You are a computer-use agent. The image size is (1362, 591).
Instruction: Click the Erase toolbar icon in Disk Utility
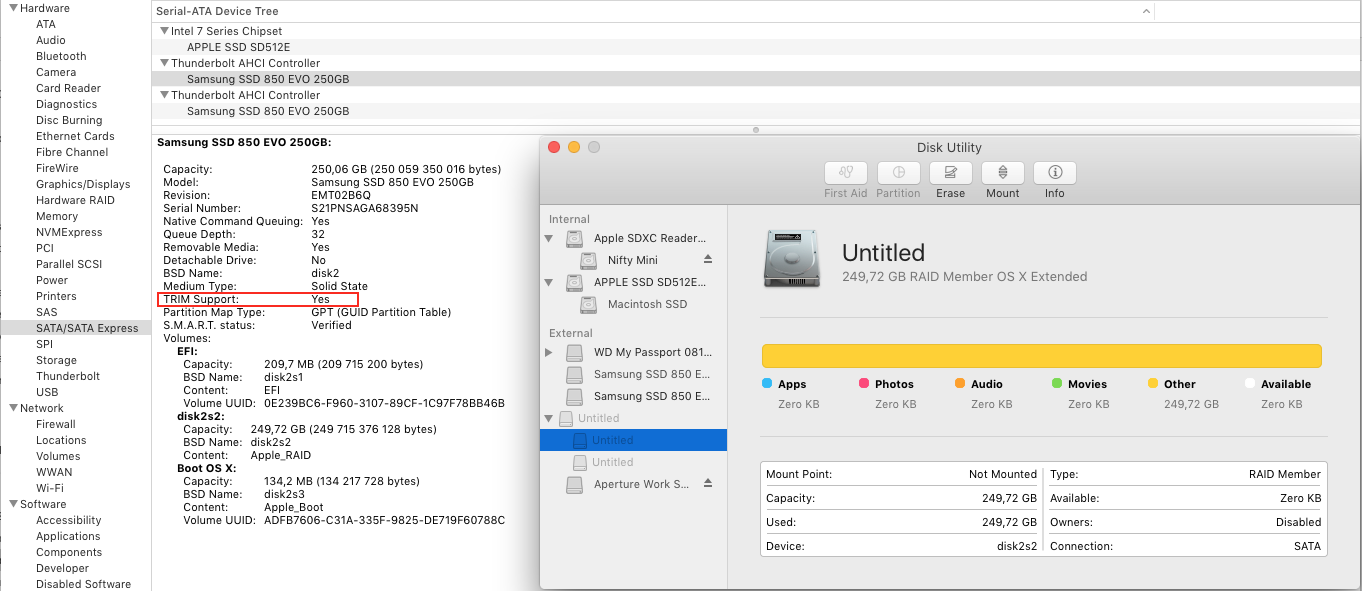950,172
